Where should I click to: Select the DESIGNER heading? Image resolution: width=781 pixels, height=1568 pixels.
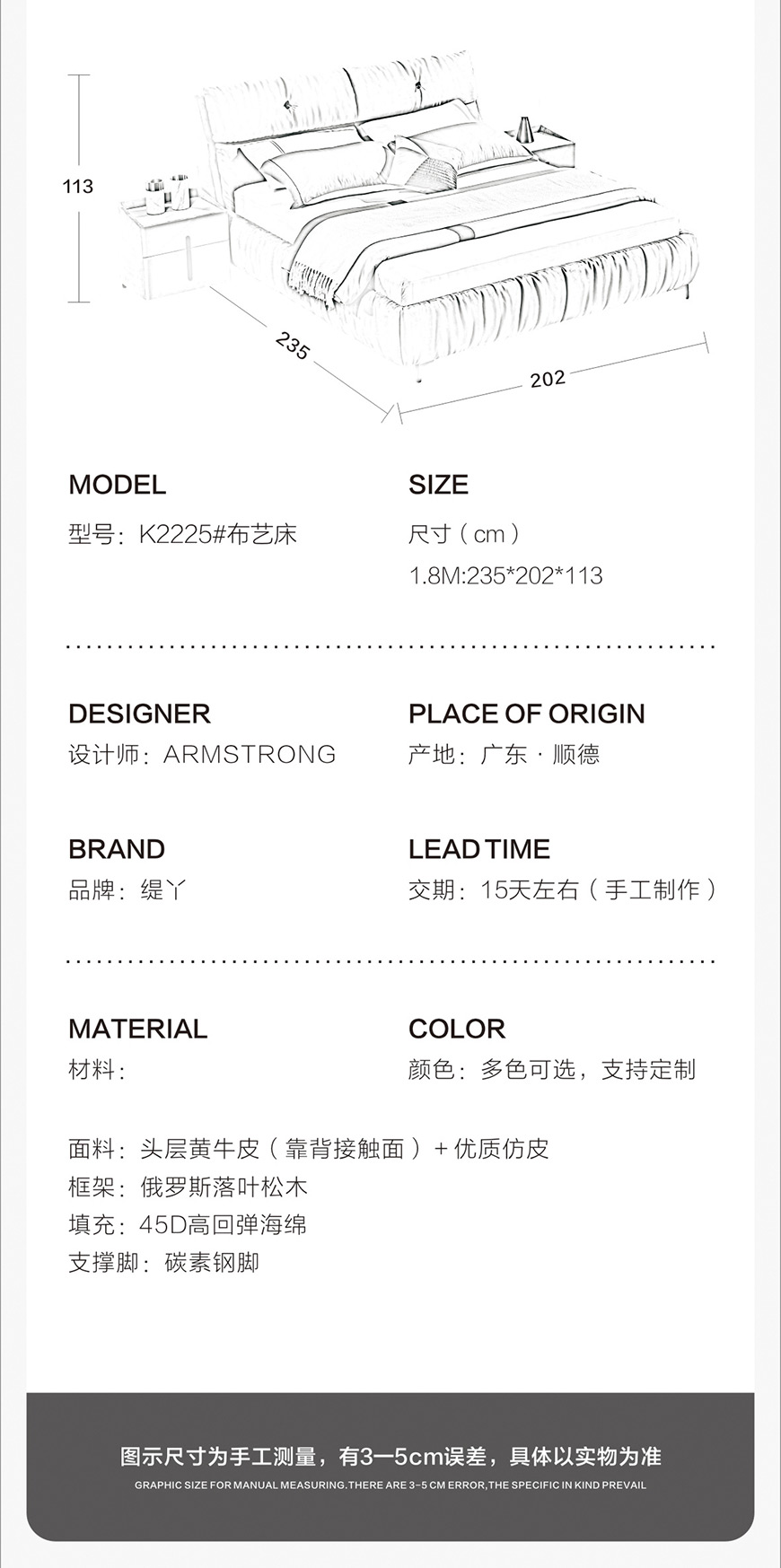[139, 714]
